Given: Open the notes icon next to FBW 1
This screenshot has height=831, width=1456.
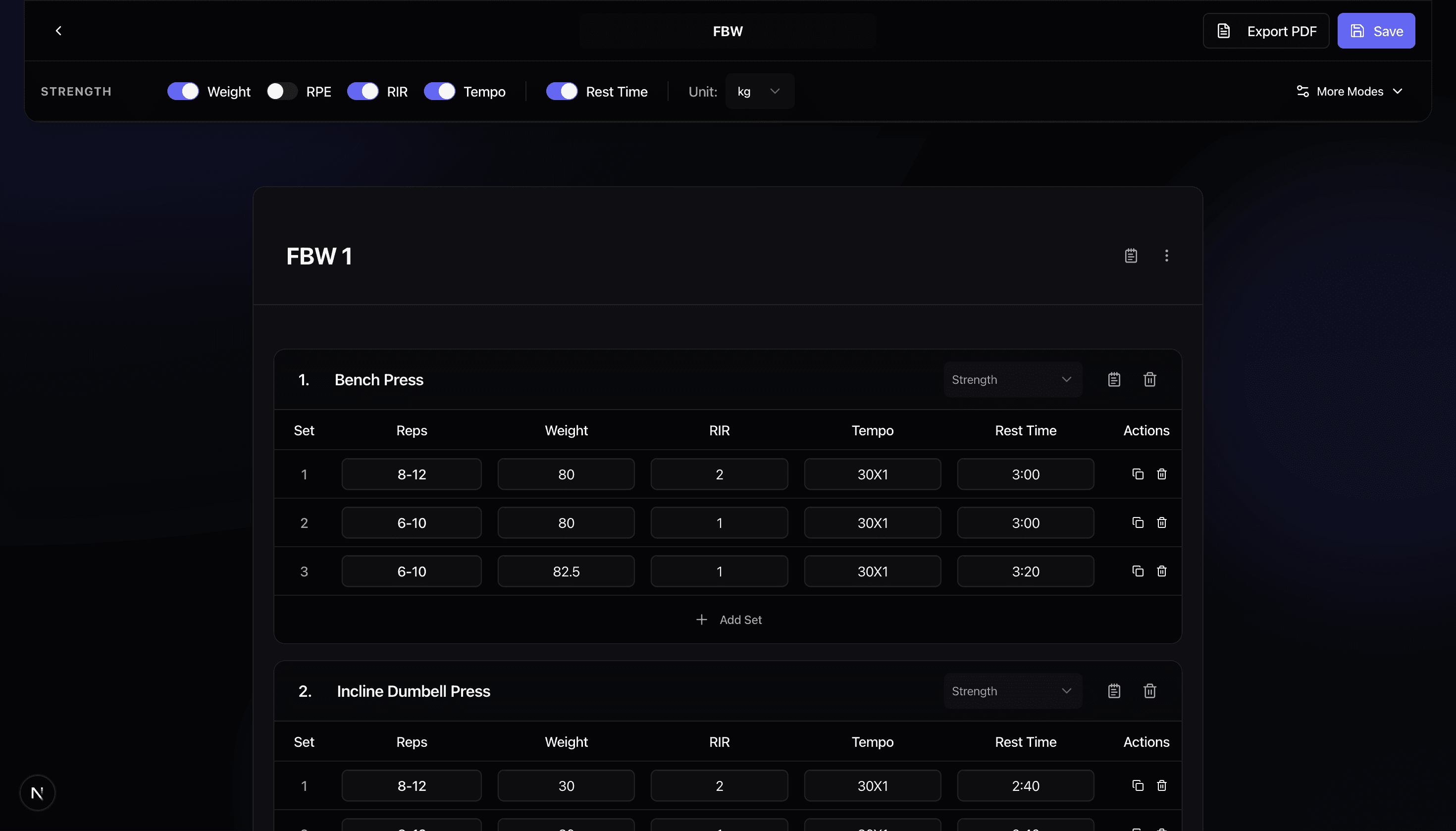Looking at the screenshot, I should [x=1131, y=255].
